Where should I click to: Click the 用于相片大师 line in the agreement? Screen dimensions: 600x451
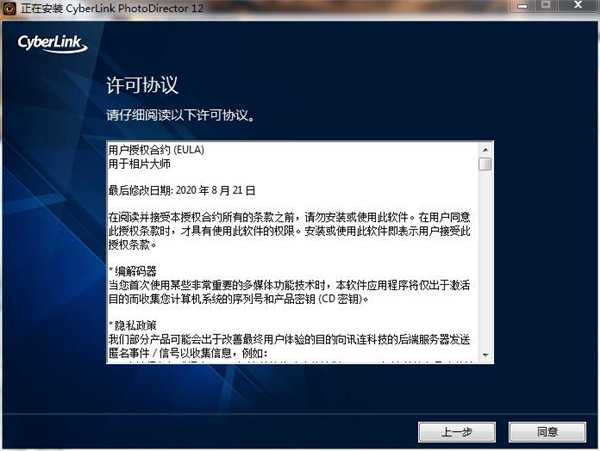pos(139,164)
